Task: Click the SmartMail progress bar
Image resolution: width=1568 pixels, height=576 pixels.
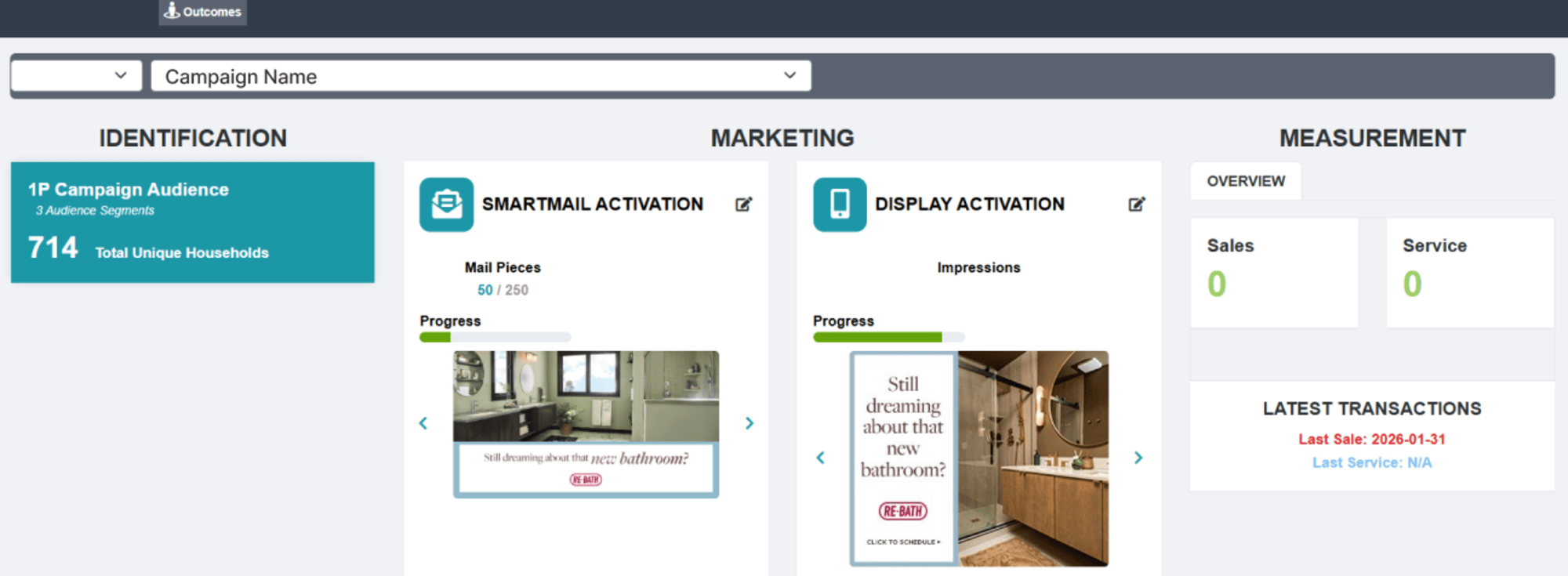Action: pyautogui.click(x=495, y=337)
